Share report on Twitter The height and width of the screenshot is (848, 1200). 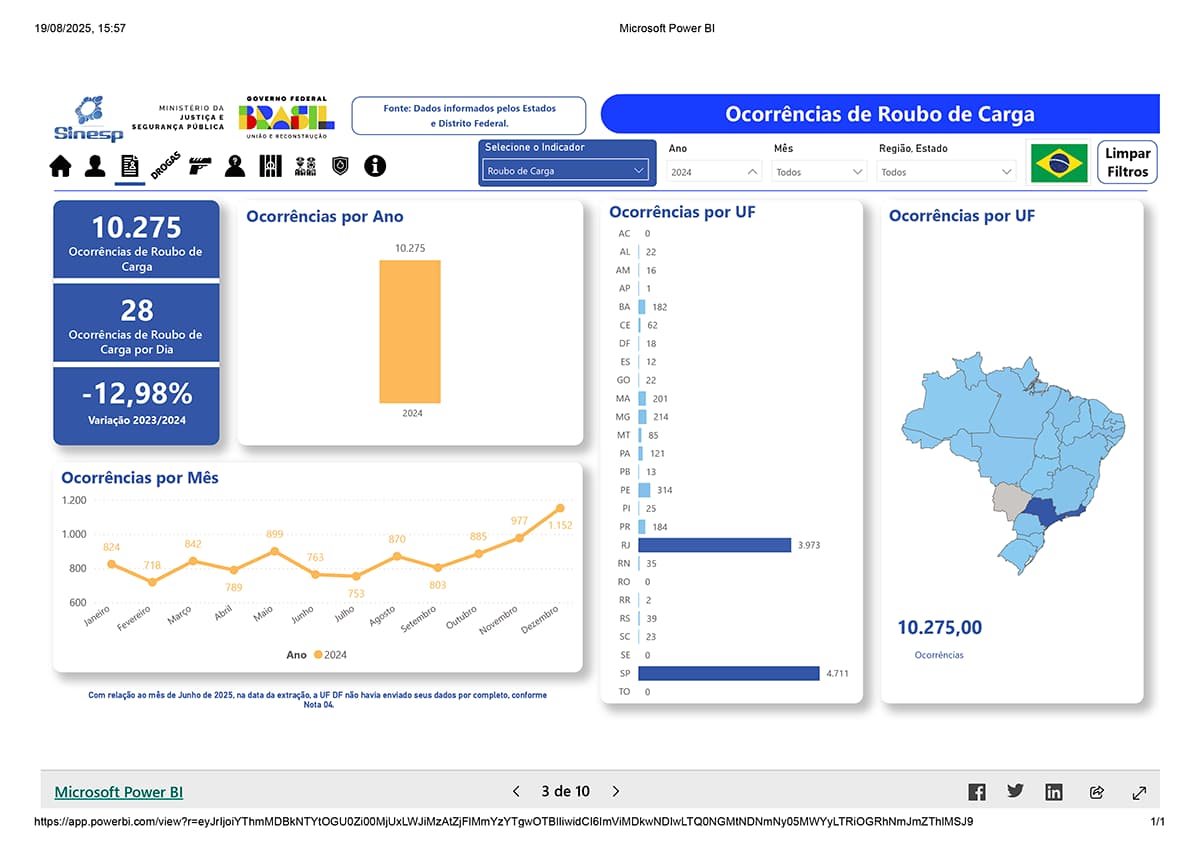(1016, 791)
